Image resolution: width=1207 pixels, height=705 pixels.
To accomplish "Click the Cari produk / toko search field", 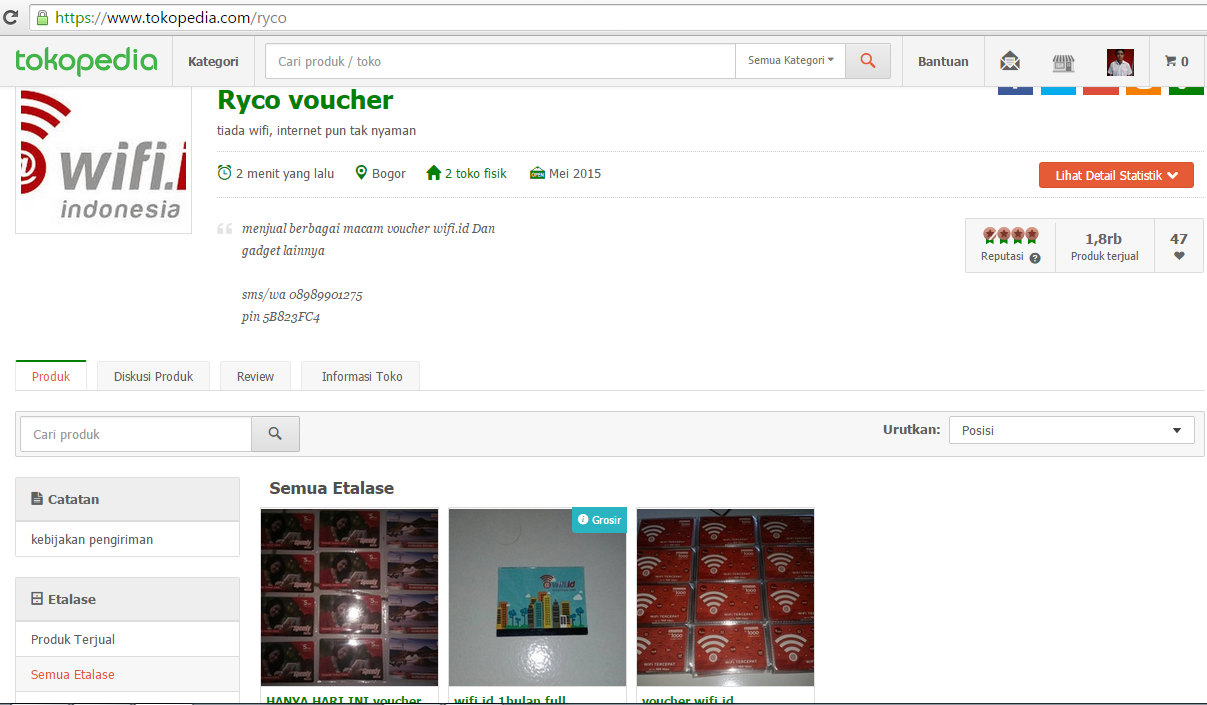I will (500, 61).
